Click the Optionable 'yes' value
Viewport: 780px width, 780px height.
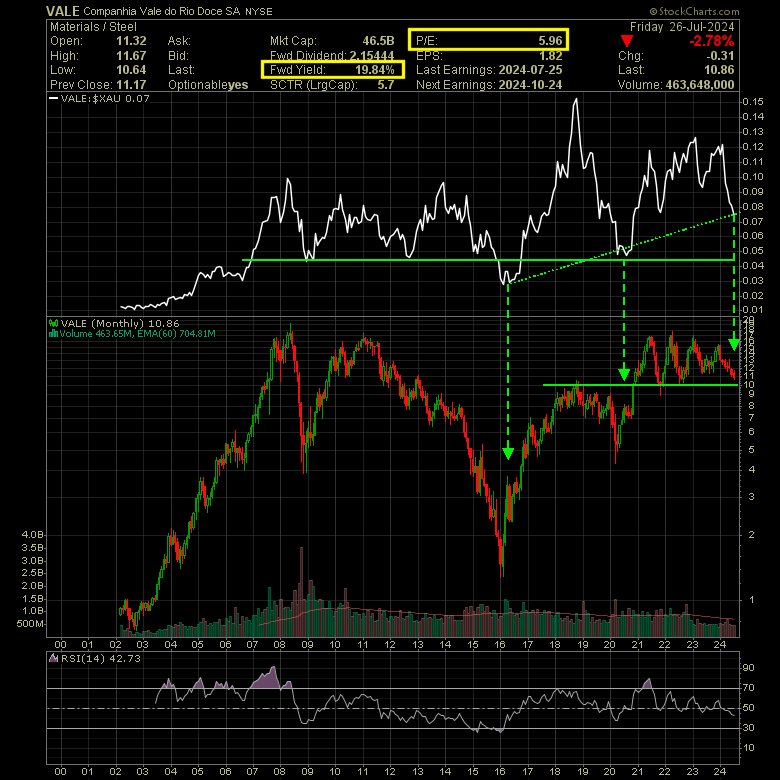coord(238,85)
